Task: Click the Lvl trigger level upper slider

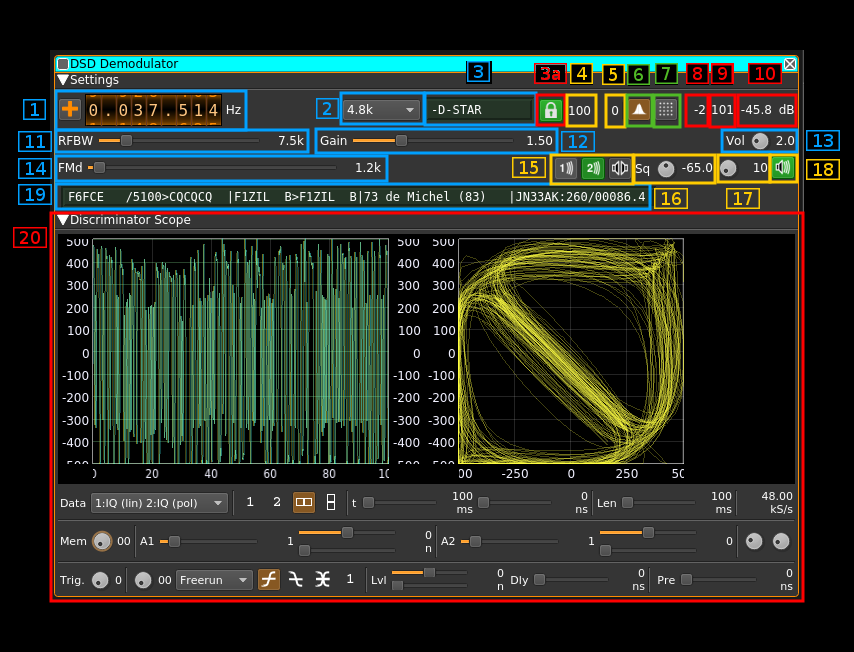Action: 429,572
